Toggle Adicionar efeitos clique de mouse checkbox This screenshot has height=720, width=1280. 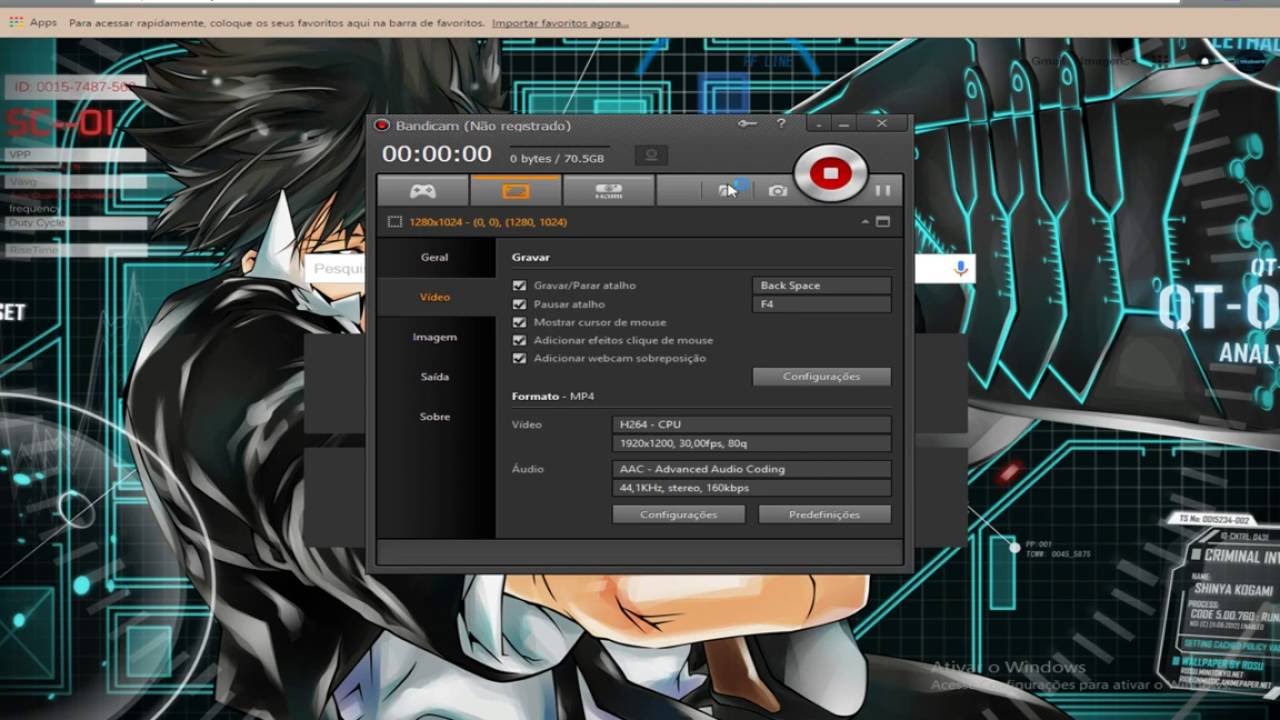(519, 340)
